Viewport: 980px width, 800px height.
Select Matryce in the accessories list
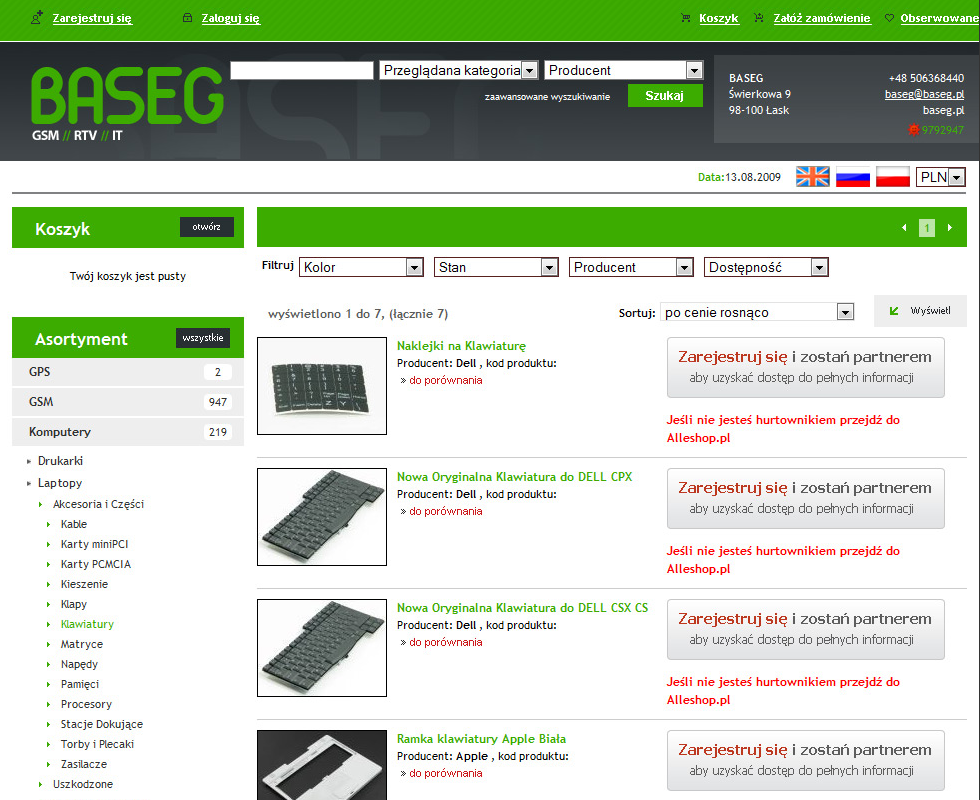tap(81, 644)
